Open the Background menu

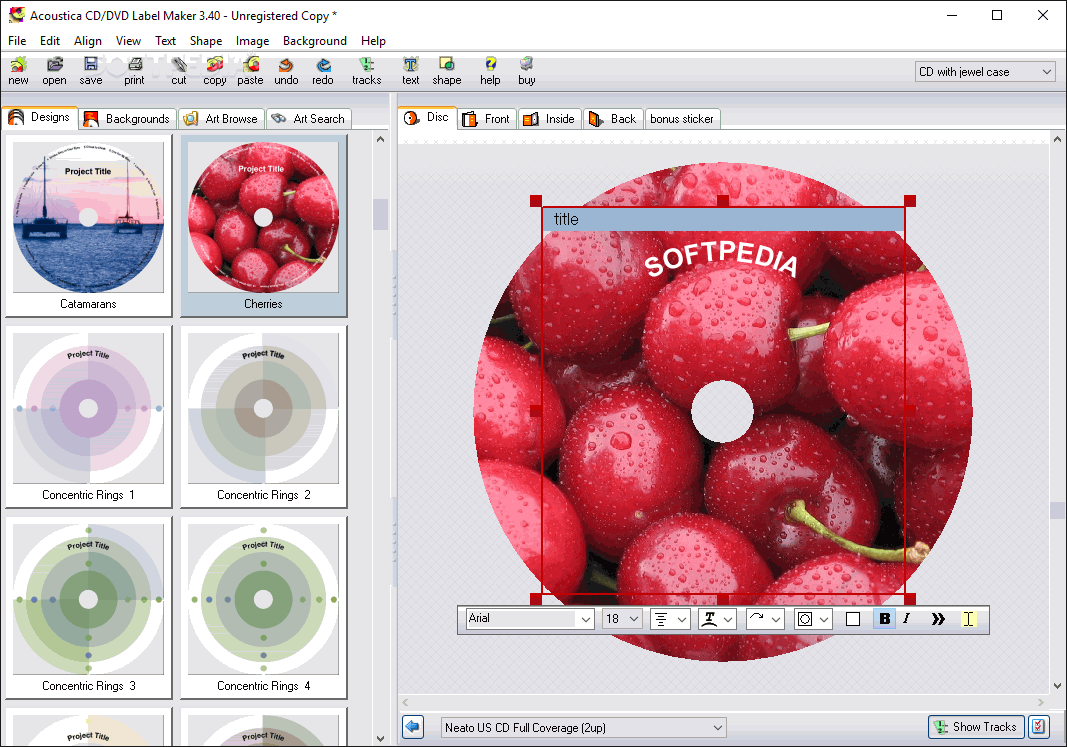(x=315, y=41)
